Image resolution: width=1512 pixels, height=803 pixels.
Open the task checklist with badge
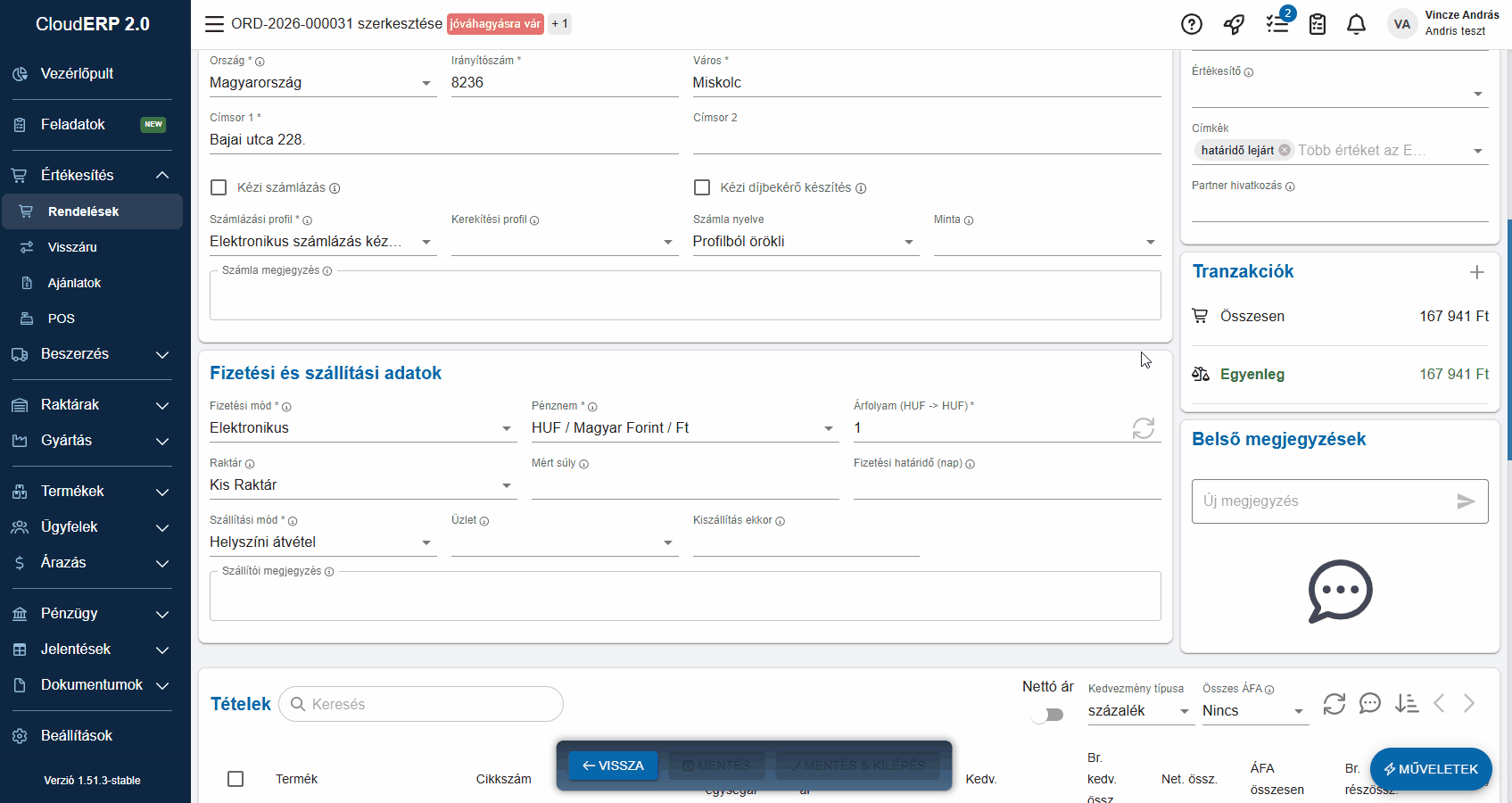(1277, 24)
